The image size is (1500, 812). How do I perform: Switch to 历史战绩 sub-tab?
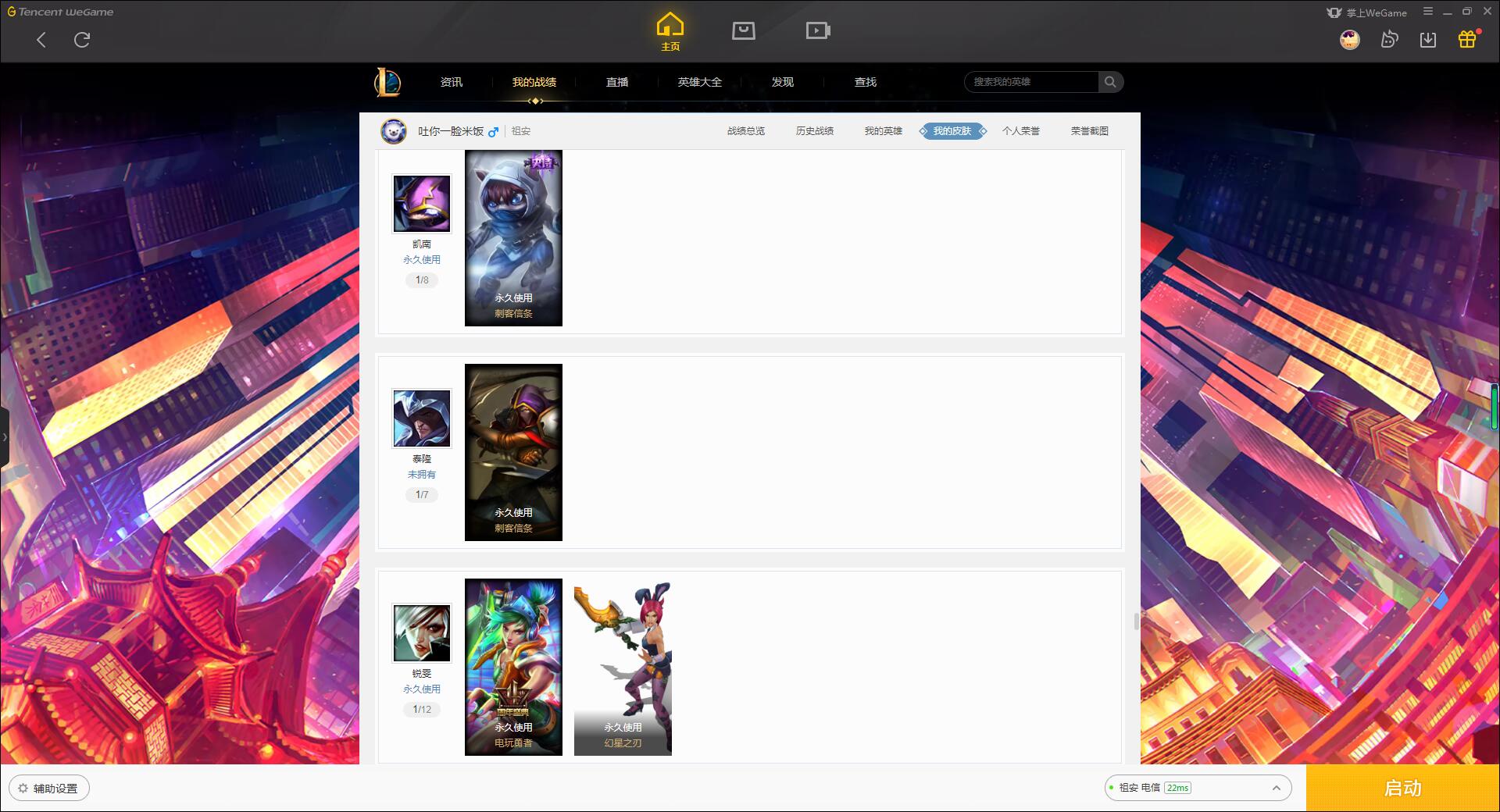[815, 131]
